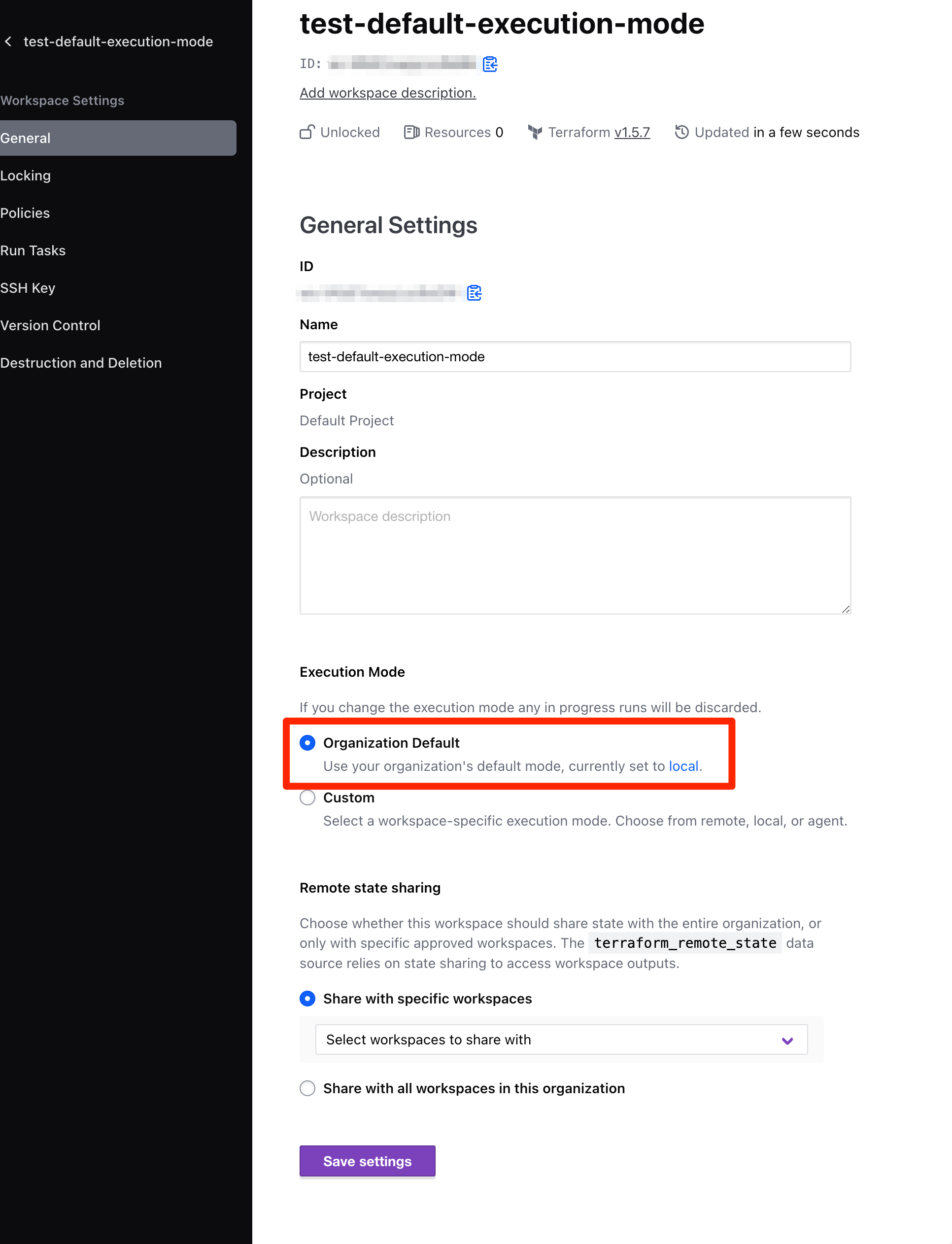Open the Version Control settings section
Image resolution: width=952 pixels, height=1244 pixels.
pyautogui.click(x=50, y=325)
